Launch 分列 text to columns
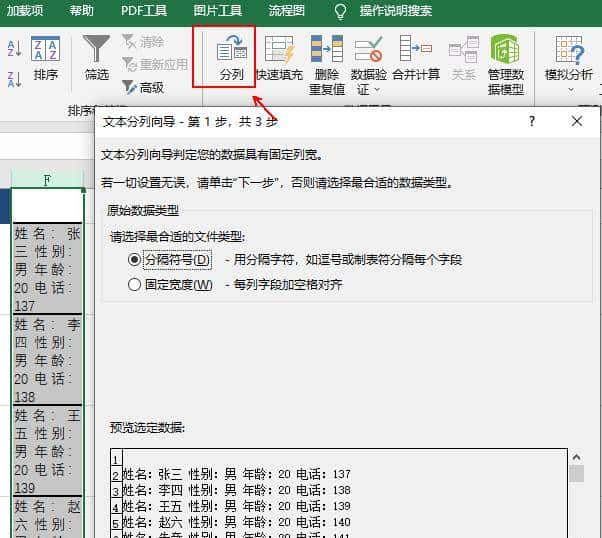The width and height of the screenshot is (602, 538). click(x=232, y=58)
